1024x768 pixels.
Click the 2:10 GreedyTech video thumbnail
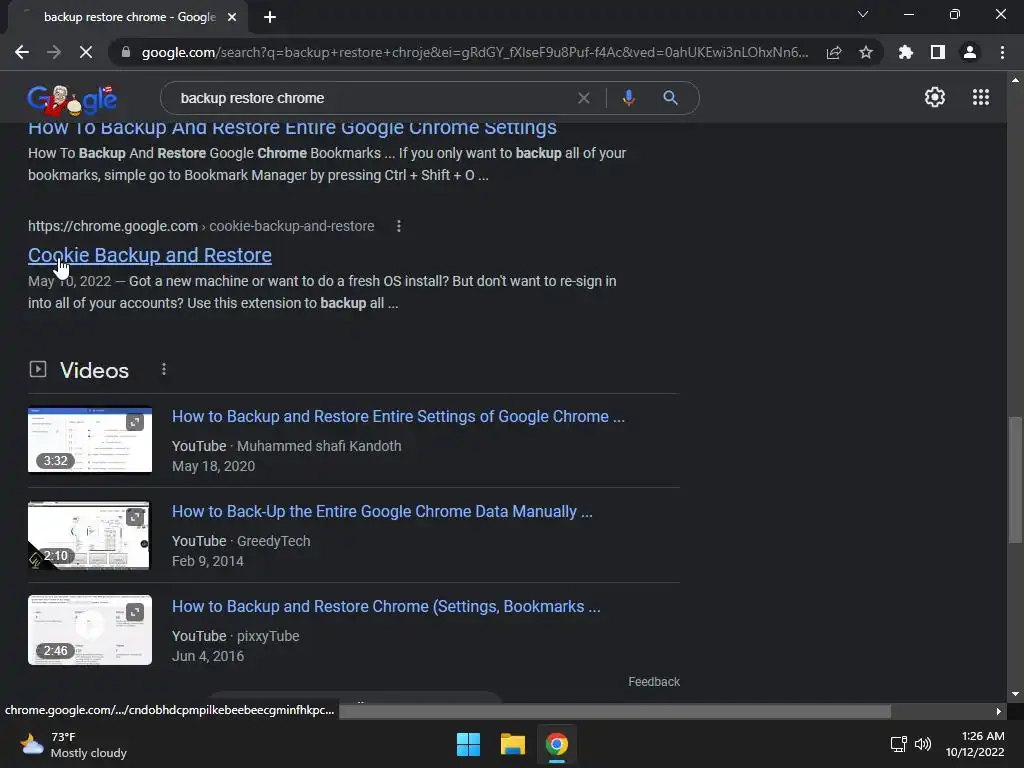tap(89, 535)
